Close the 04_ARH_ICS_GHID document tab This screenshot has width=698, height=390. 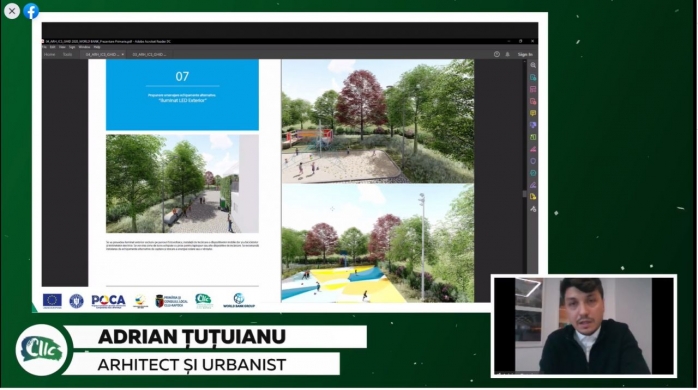(x=122, y=54)
